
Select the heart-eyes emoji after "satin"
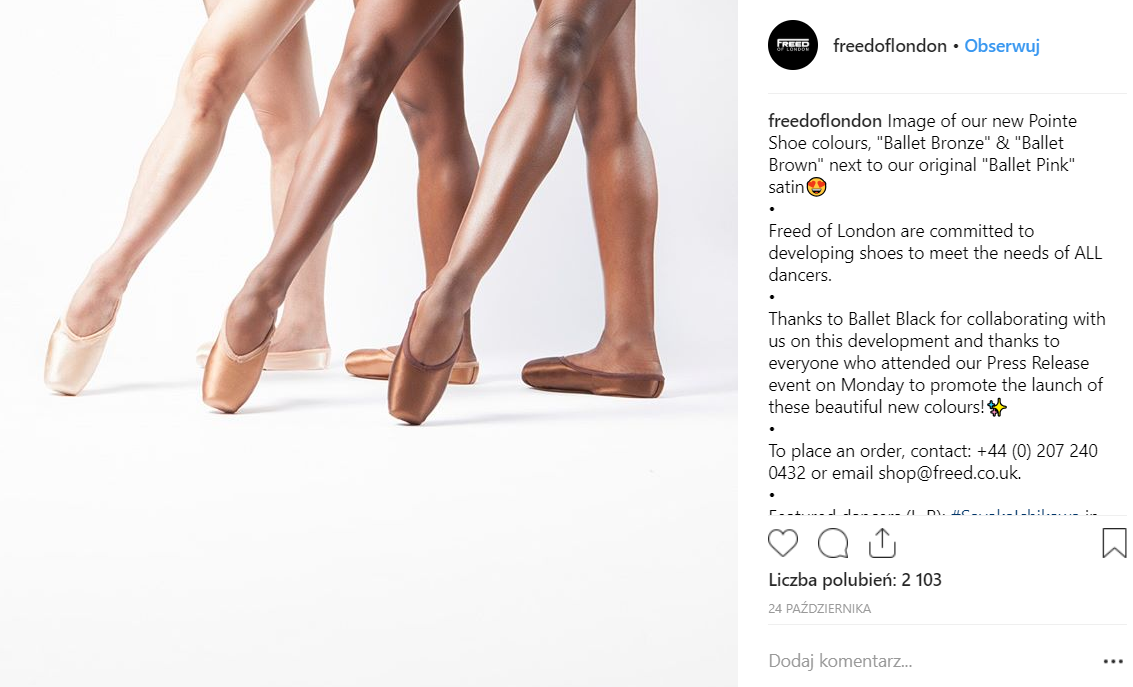point(817,187)
